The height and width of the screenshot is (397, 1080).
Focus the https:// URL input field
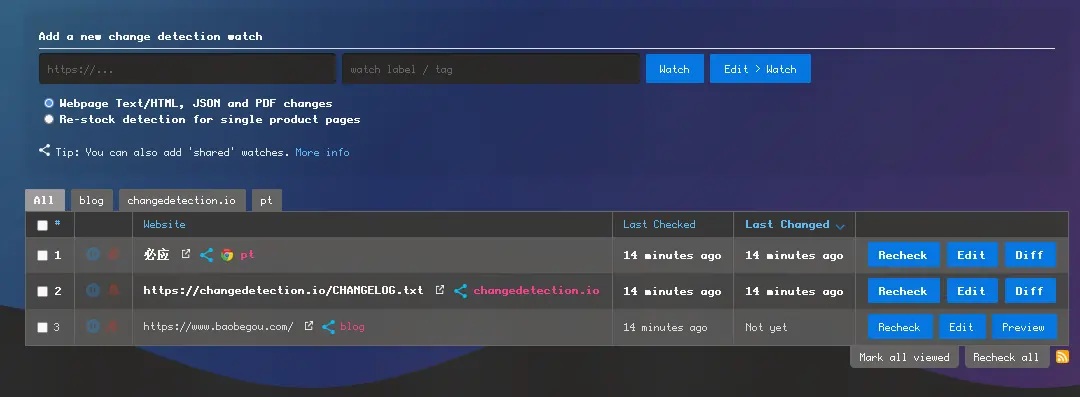click(187, 69)
